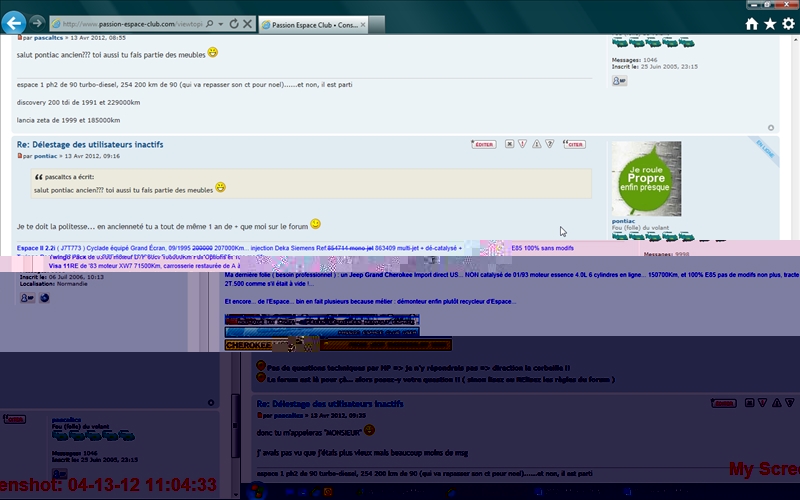Open the address bar autocomplete dropdown arrow
800x500 pixels.
click(x=222, y=22)
